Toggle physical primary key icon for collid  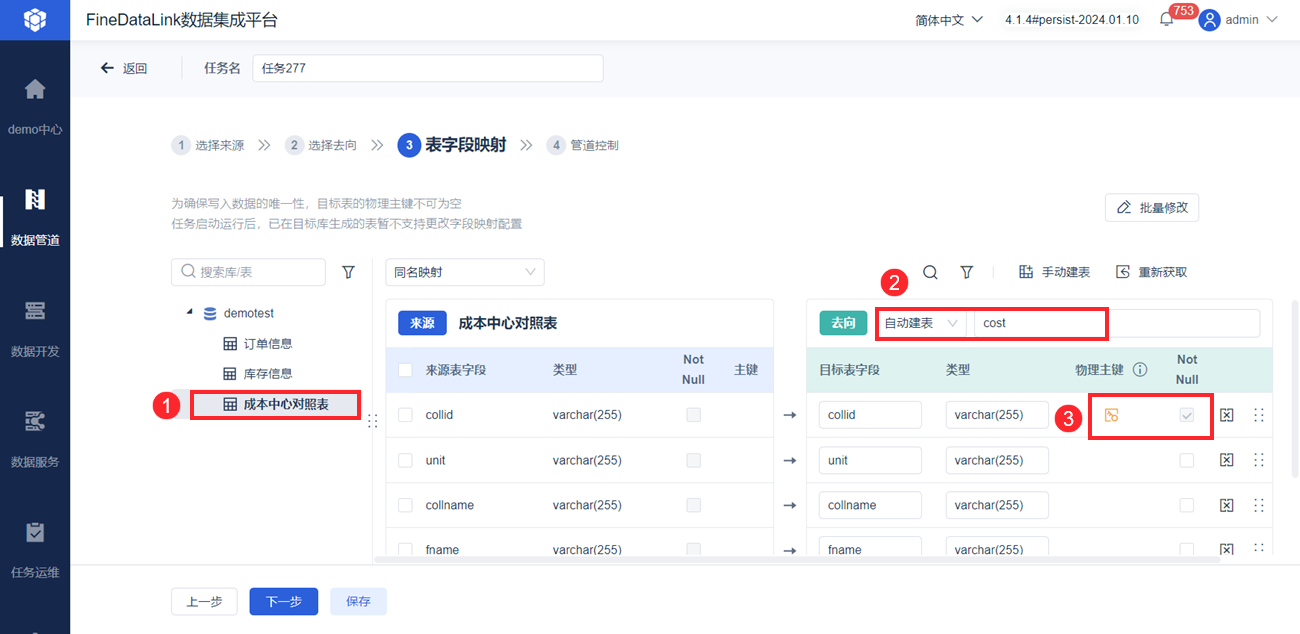[x=1111, y=415]
